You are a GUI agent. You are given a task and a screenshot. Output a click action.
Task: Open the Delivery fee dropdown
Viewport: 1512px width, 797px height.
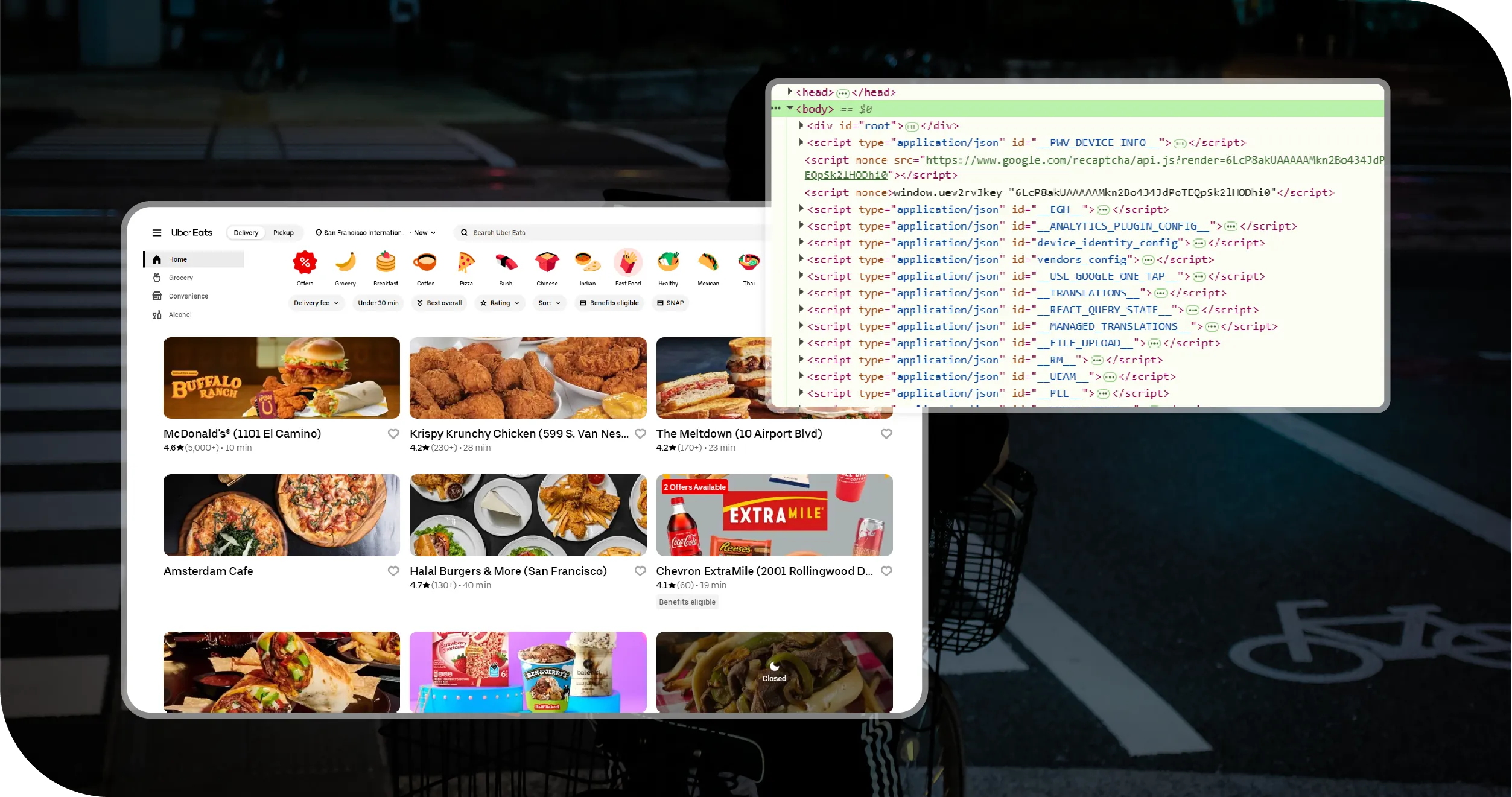coord(316,303)
